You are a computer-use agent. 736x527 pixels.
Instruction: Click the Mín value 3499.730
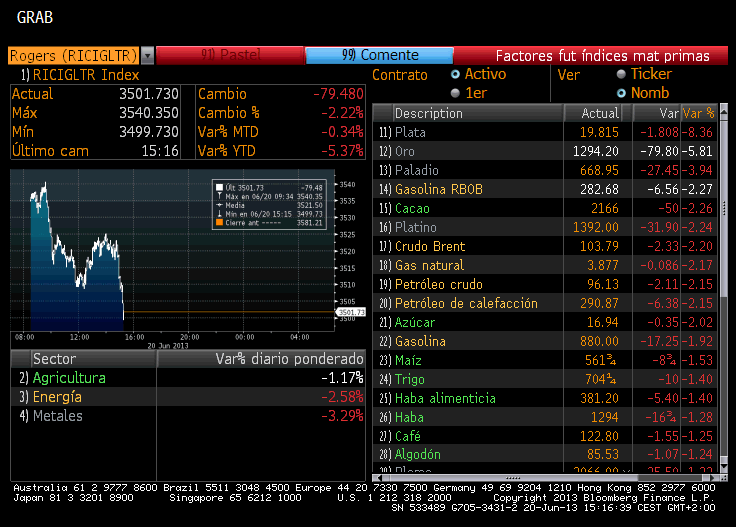pyautogui.click(x=148, y=132)
